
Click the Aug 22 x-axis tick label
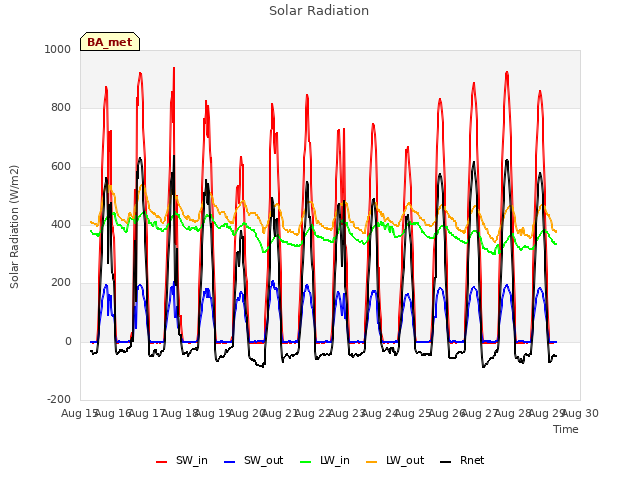[x=313, y=413]
